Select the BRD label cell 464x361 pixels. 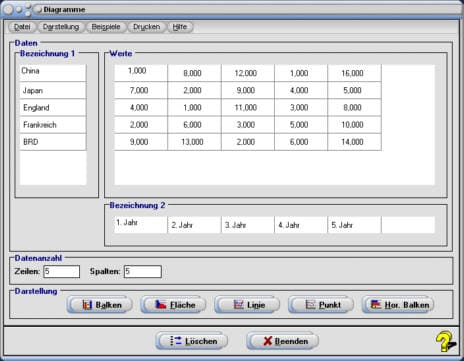click(x=53, y=142)
